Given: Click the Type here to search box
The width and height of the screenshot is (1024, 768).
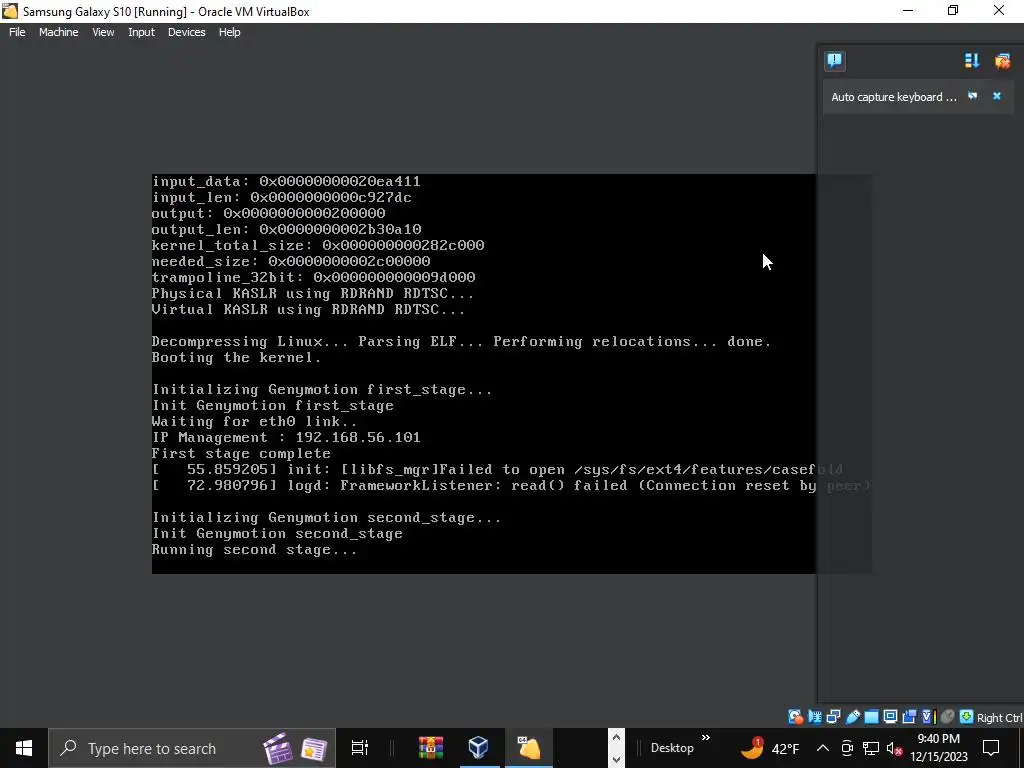Looking at the screenshot, I should click(x=192, y=748).
